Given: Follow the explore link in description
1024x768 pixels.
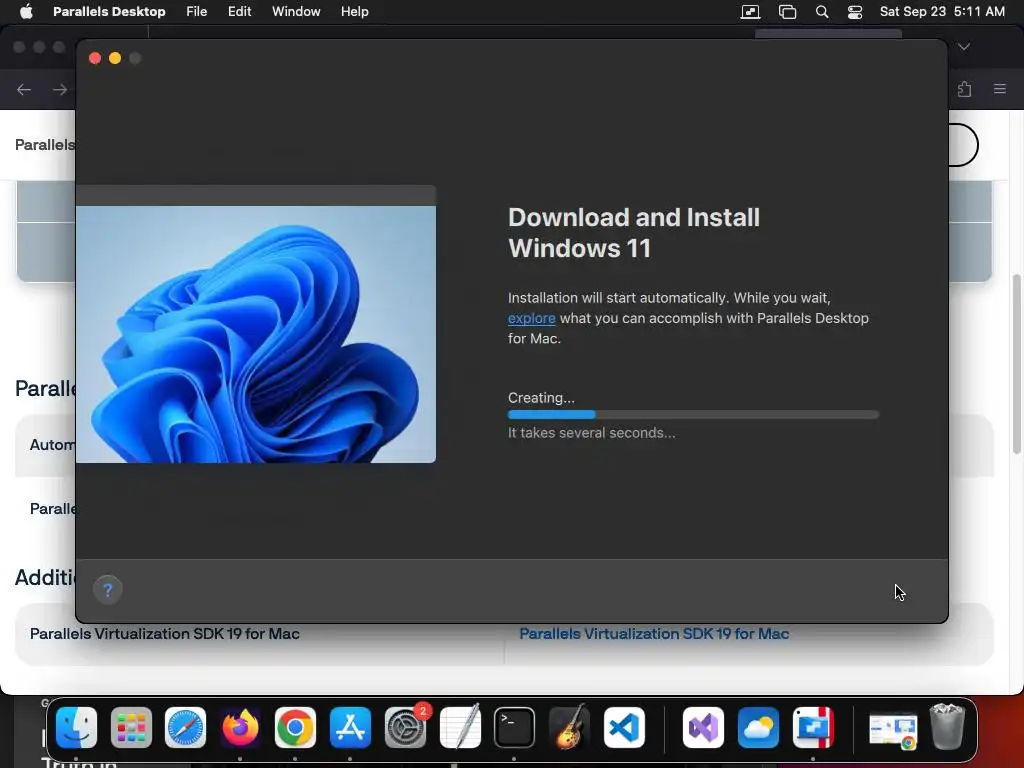Looking at the screenshot, I should click(532, 318).
